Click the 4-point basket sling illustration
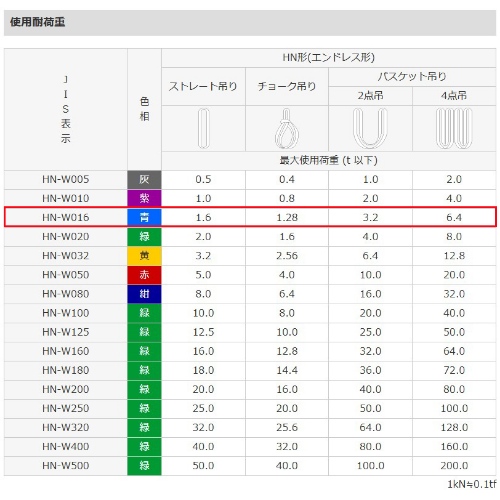The image size is (500, 500). pos(454,128)
